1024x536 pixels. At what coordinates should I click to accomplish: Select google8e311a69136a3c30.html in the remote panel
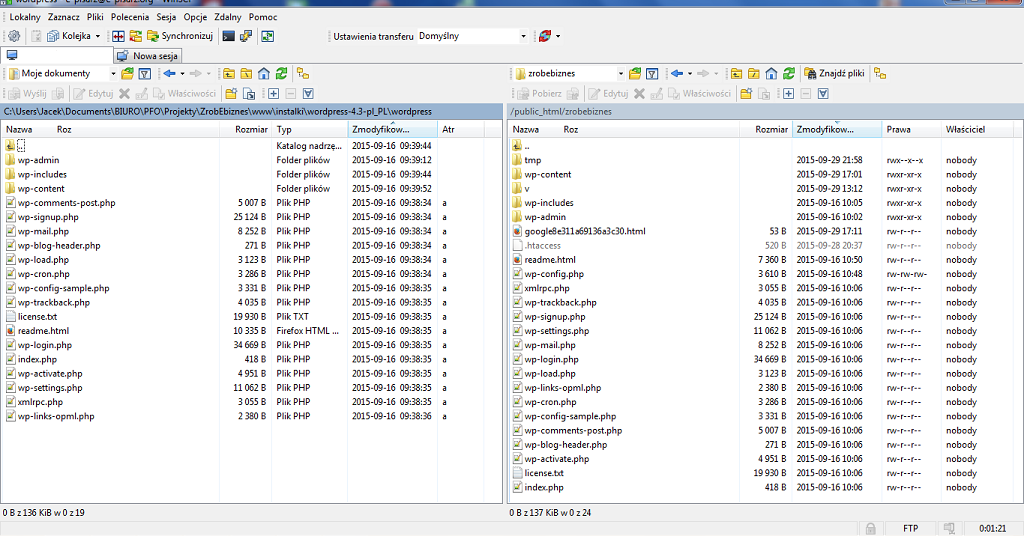coord(584,231)
